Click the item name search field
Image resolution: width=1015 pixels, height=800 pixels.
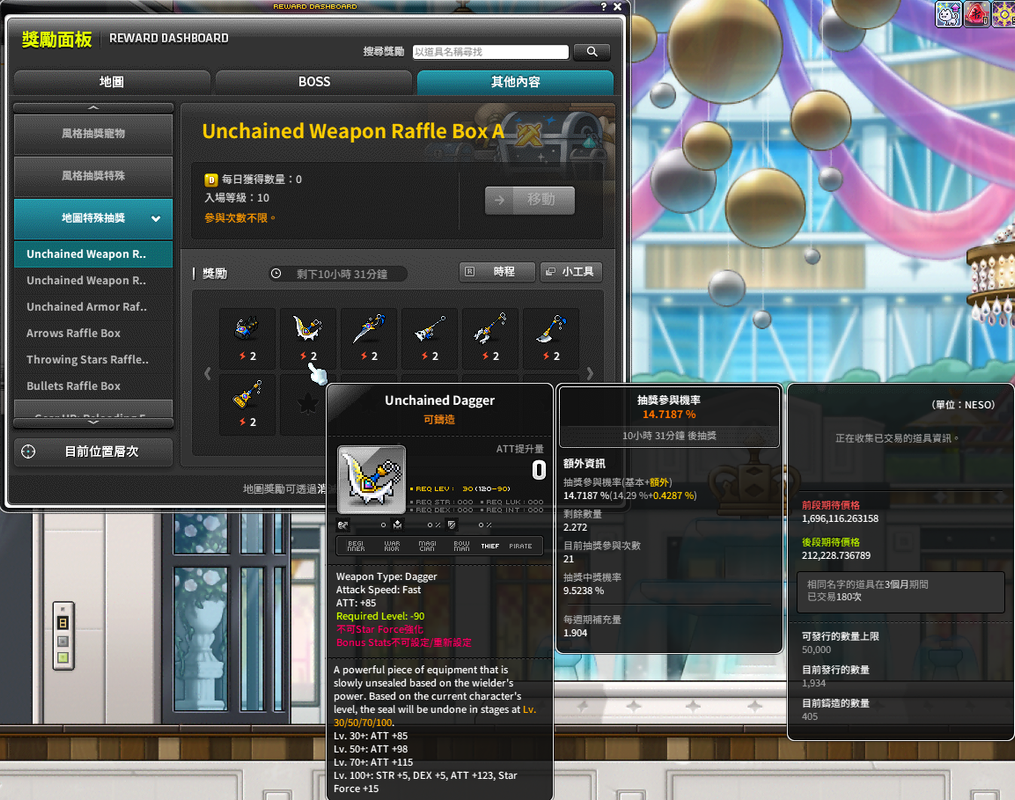tap(491, 52)
